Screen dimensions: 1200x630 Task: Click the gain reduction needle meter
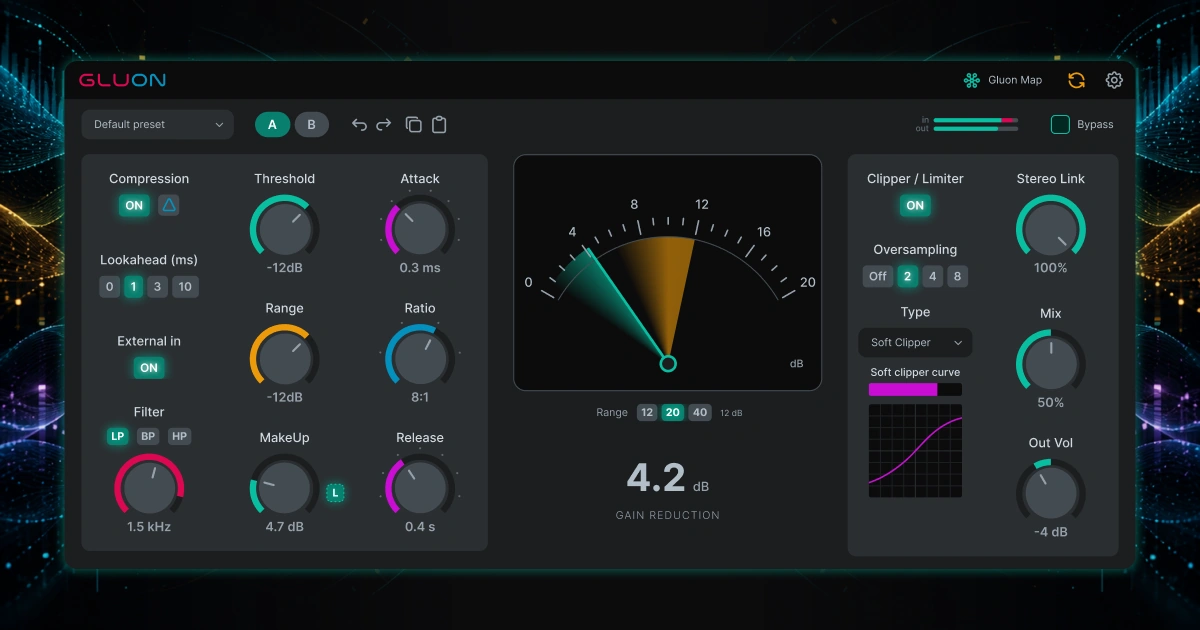click(667, 272)
